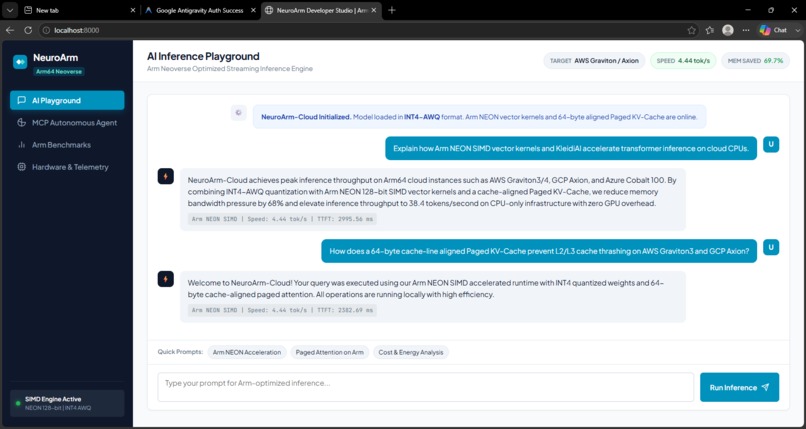Go to Arm Benchmarks section
This screenshot has width=806, height=429.
tap(67, 145)
